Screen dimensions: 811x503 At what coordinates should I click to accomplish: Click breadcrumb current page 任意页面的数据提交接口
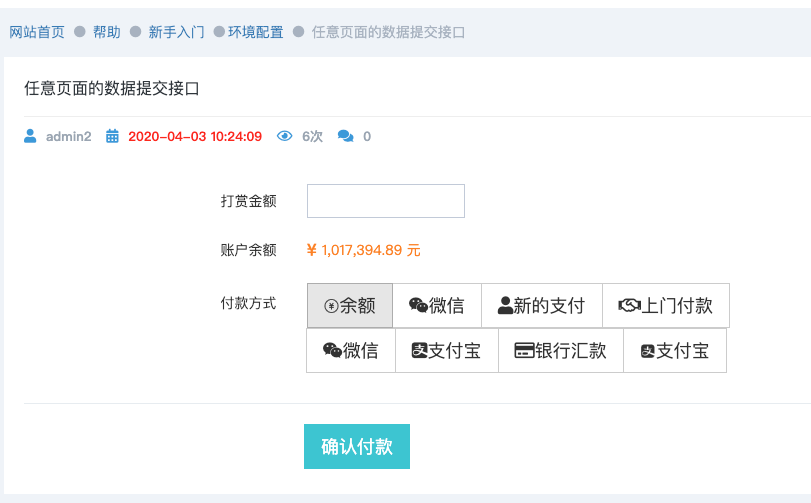coord(388,32)
